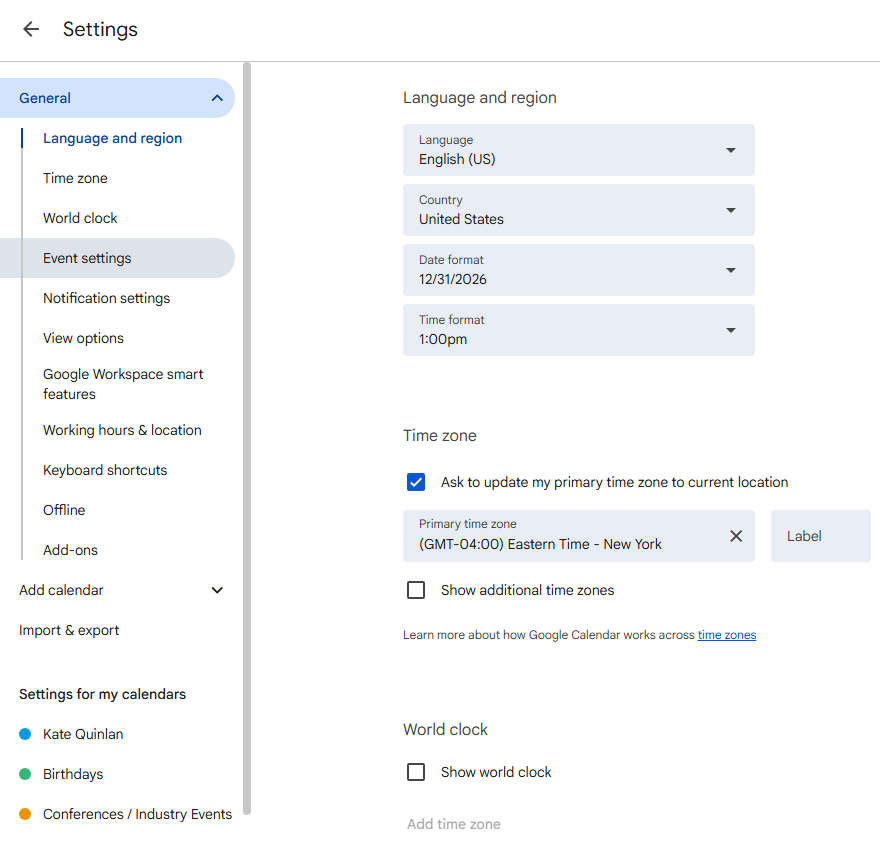880x842 pixels.
Task: Open Birthdays calendar settings
Action: point(73,774)
